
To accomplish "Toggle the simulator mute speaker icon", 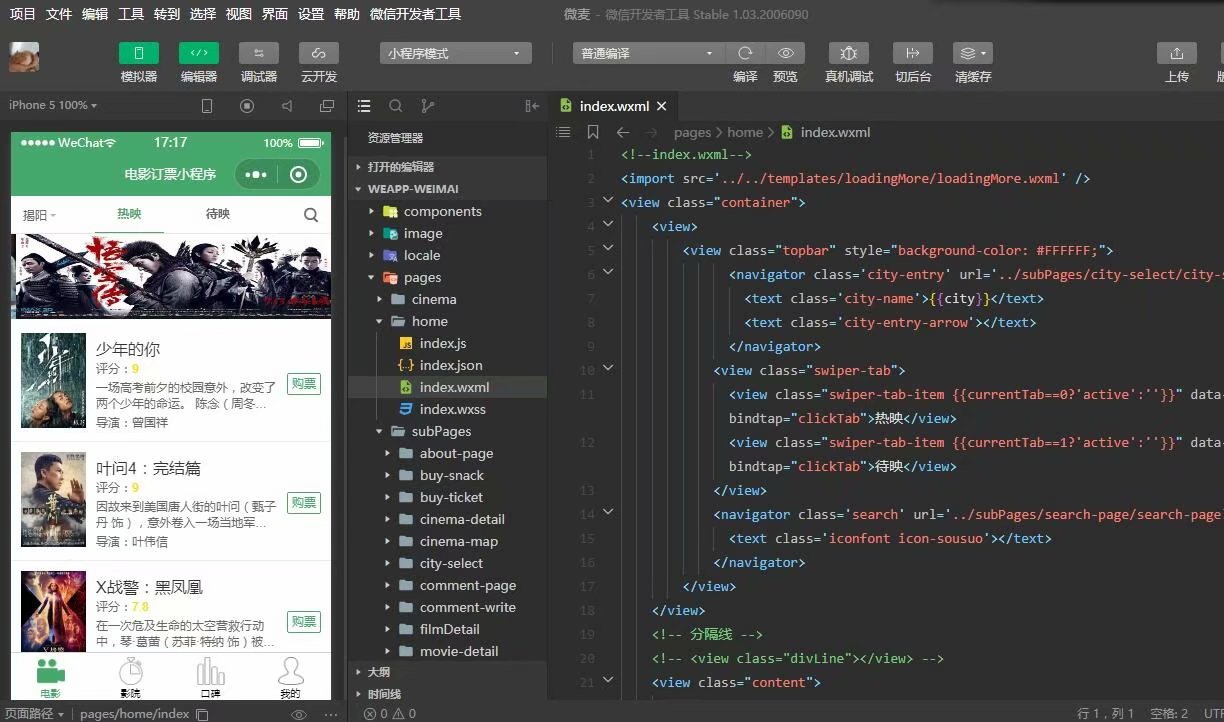I will coord(287,106).
